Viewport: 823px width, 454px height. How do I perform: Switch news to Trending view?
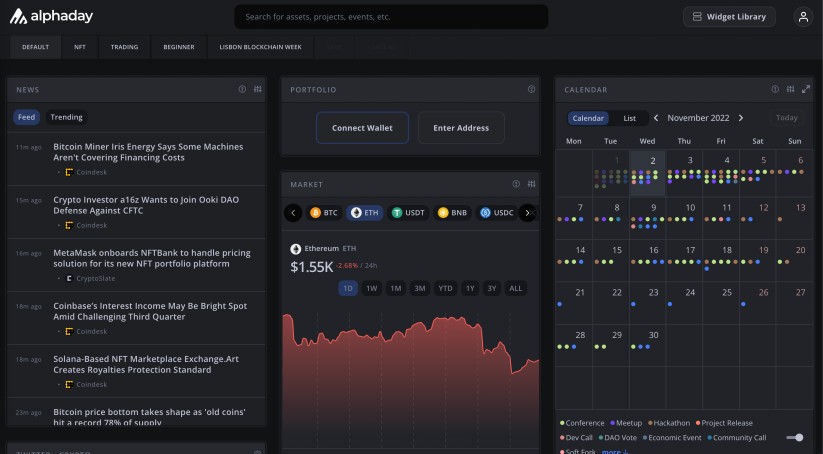(x=67, y=117)
